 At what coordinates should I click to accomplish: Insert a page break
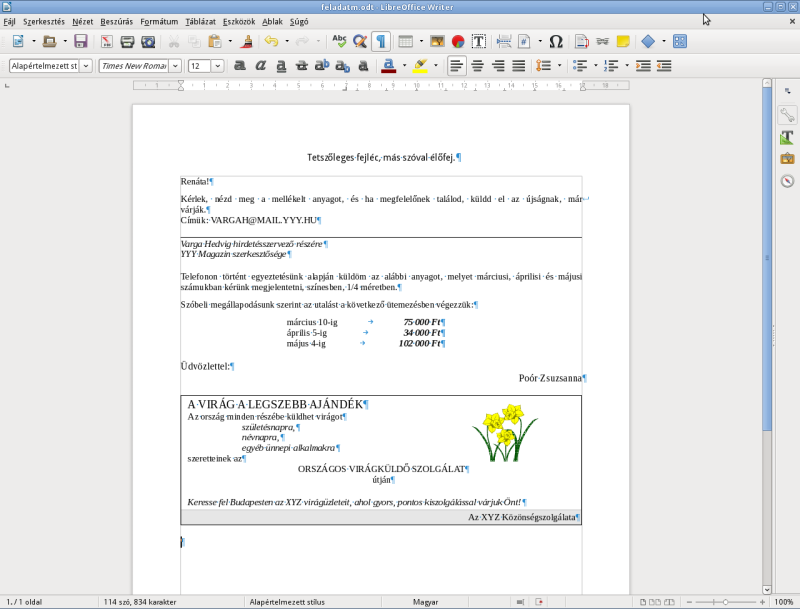point(504,41)
